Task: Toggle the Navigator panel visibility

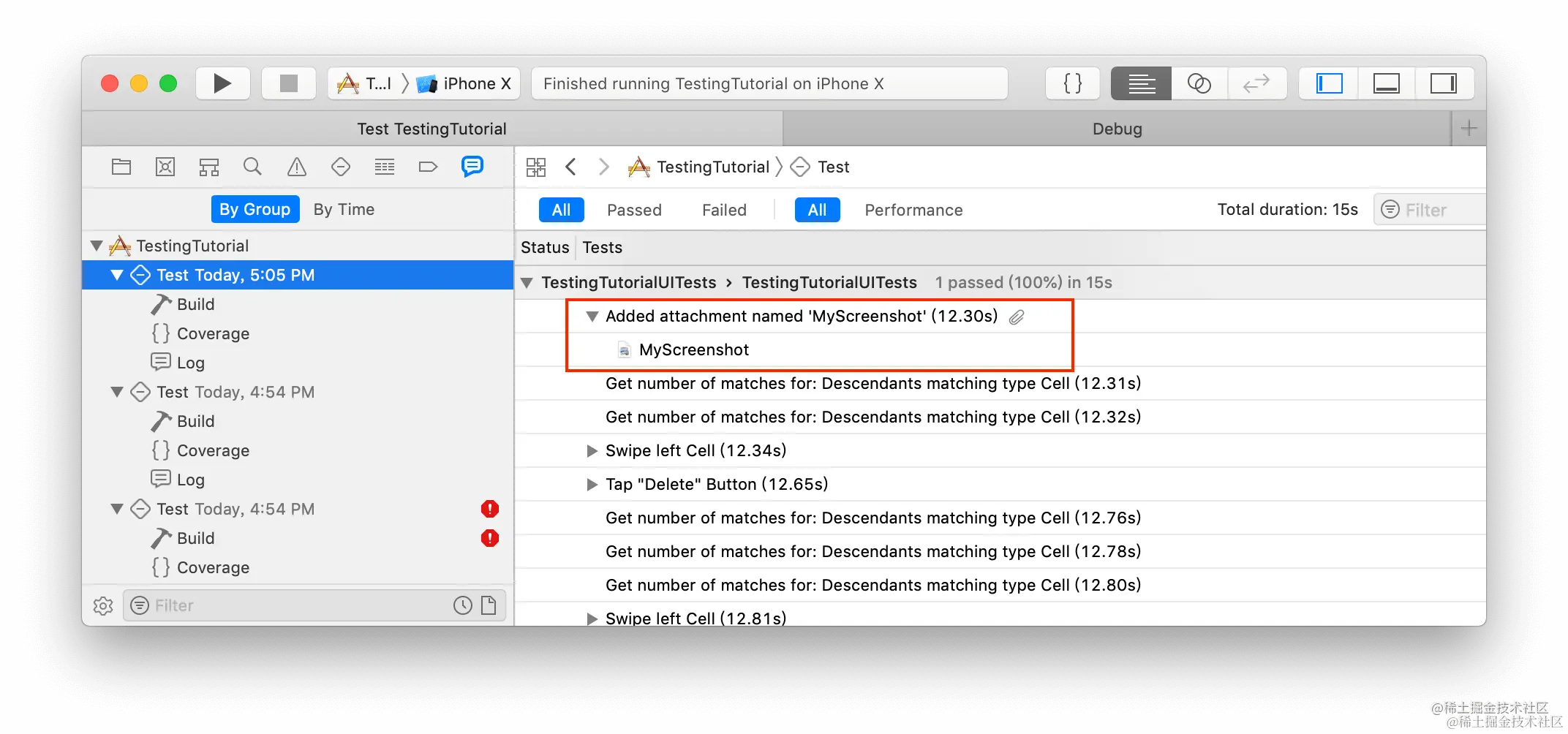Action: click(x=1329, y=83)
